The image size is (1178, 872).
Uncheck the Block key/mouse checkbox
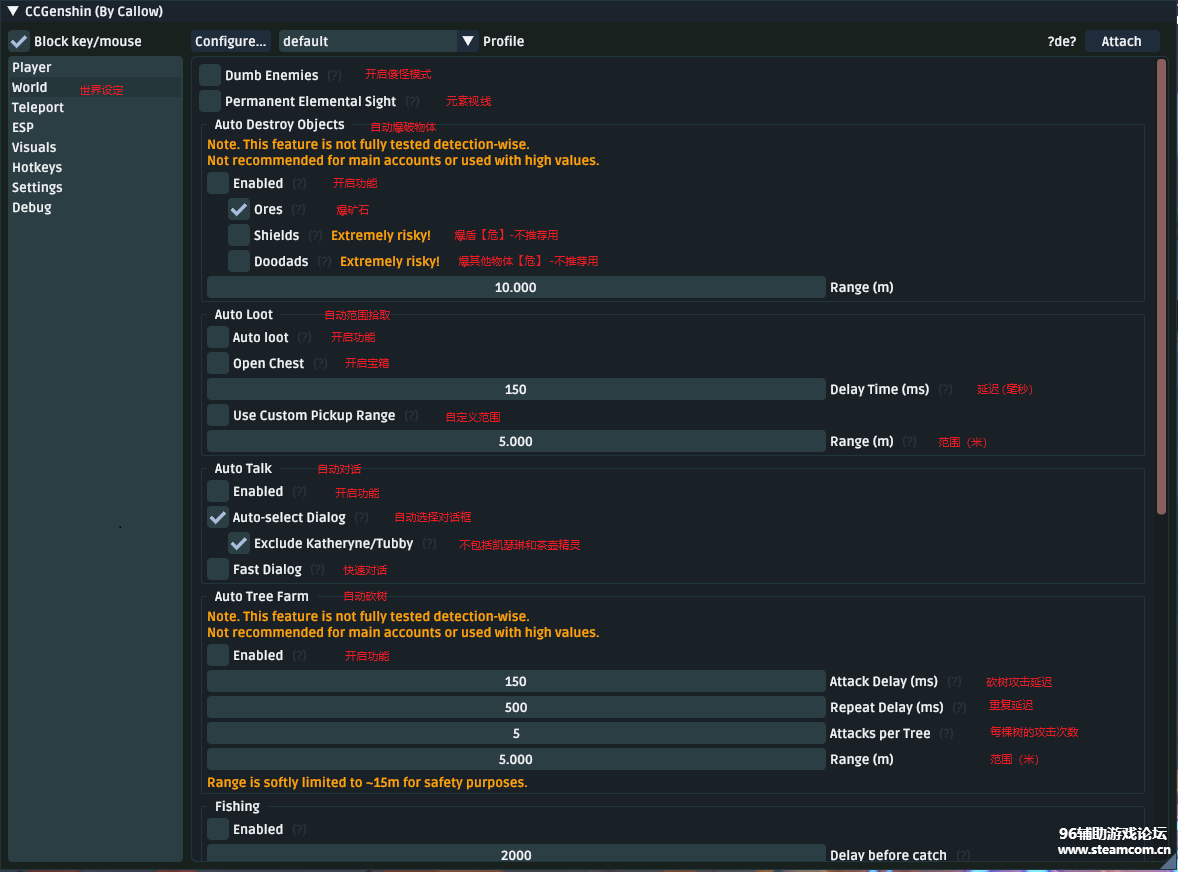pyautogui.click(x=19, y=41)
